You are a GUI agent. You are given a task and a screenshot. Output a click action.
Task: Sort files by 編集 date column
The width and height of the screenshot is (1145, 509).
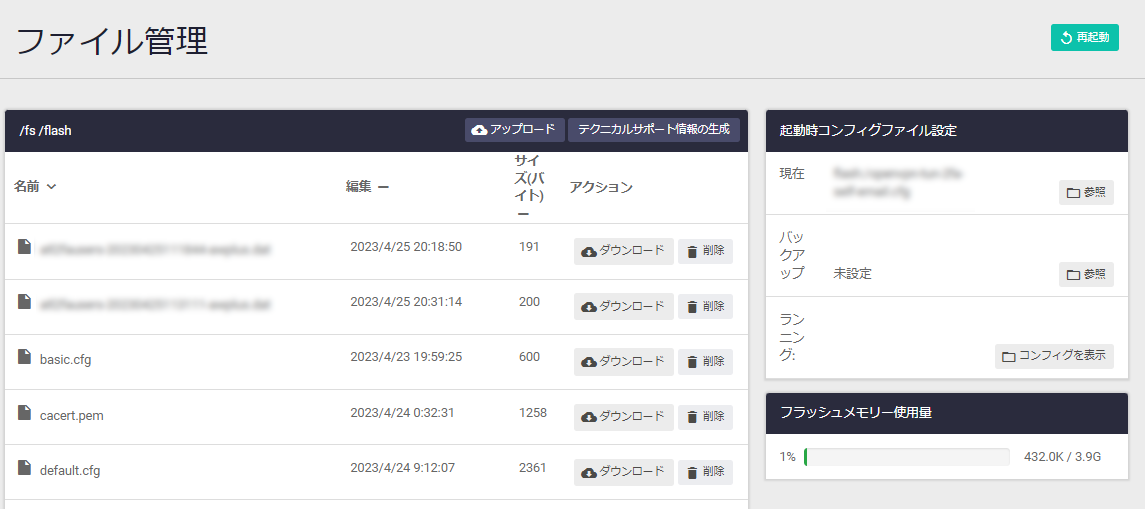point(383,187)
